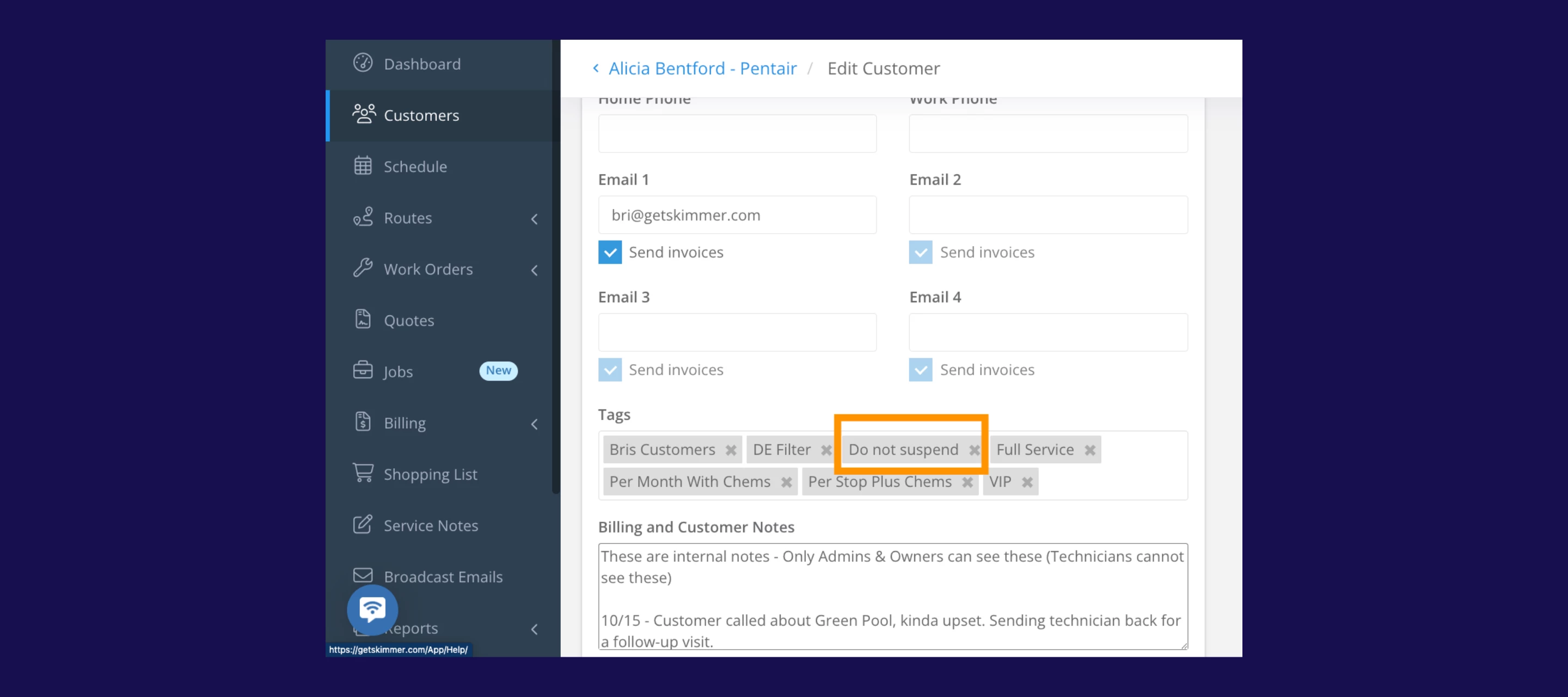Viewport: 1568px width, 697px height.
Task: Toggle Send invoices under Email 4
Action: coord(920,370)
